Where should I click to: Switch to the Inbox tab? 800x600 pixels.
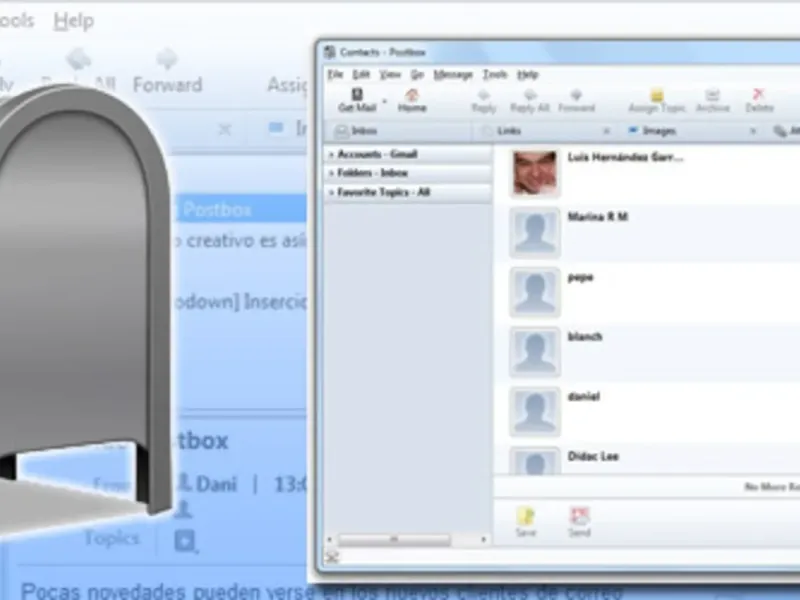click(x=398, y=131)
